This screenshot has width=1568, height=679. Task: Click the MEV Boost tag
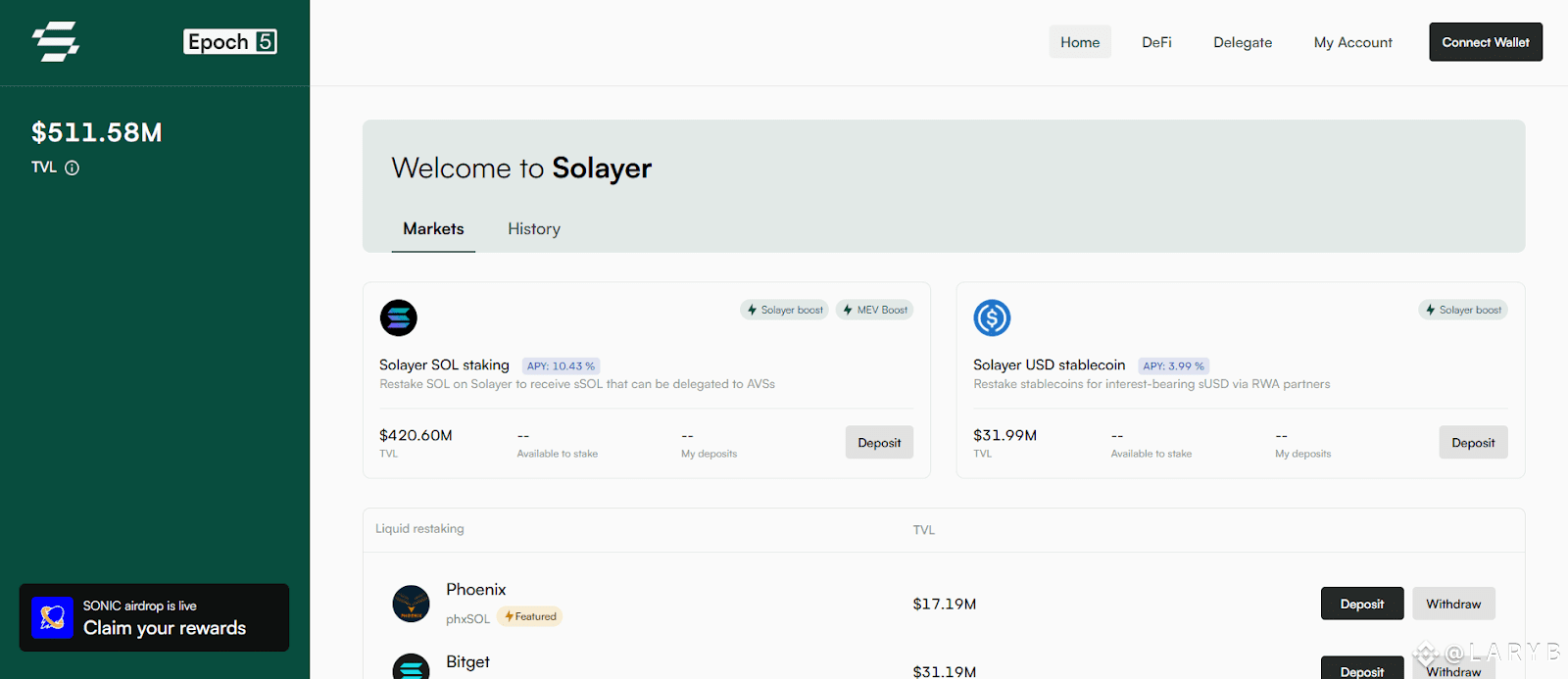point(875,310)
